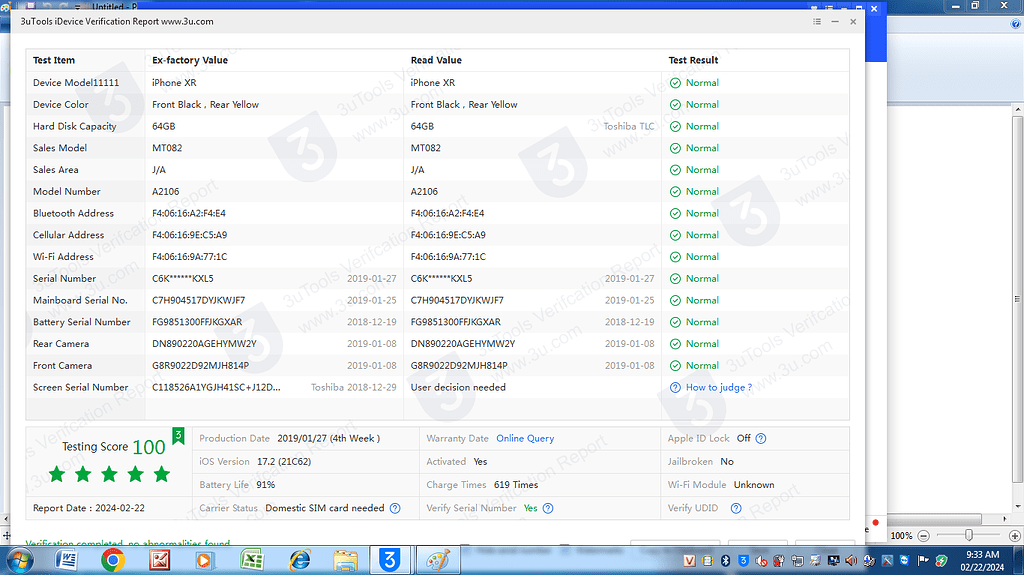Open the red K app in taskbar
Screen dimensions: 1024x575
pyautogui.click(x=159, y=561)
